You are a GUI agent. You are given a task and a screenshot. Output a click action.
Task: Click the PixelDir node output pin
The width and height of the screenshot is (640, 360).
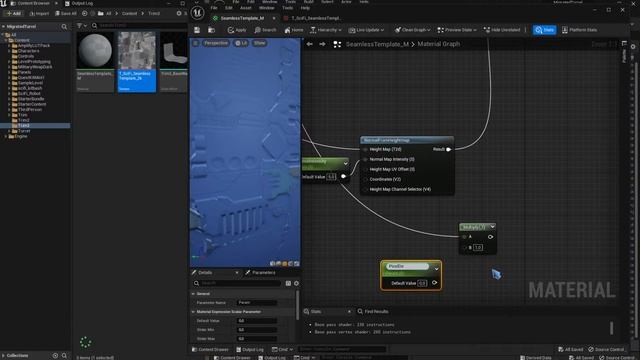[x=434, y=283]
